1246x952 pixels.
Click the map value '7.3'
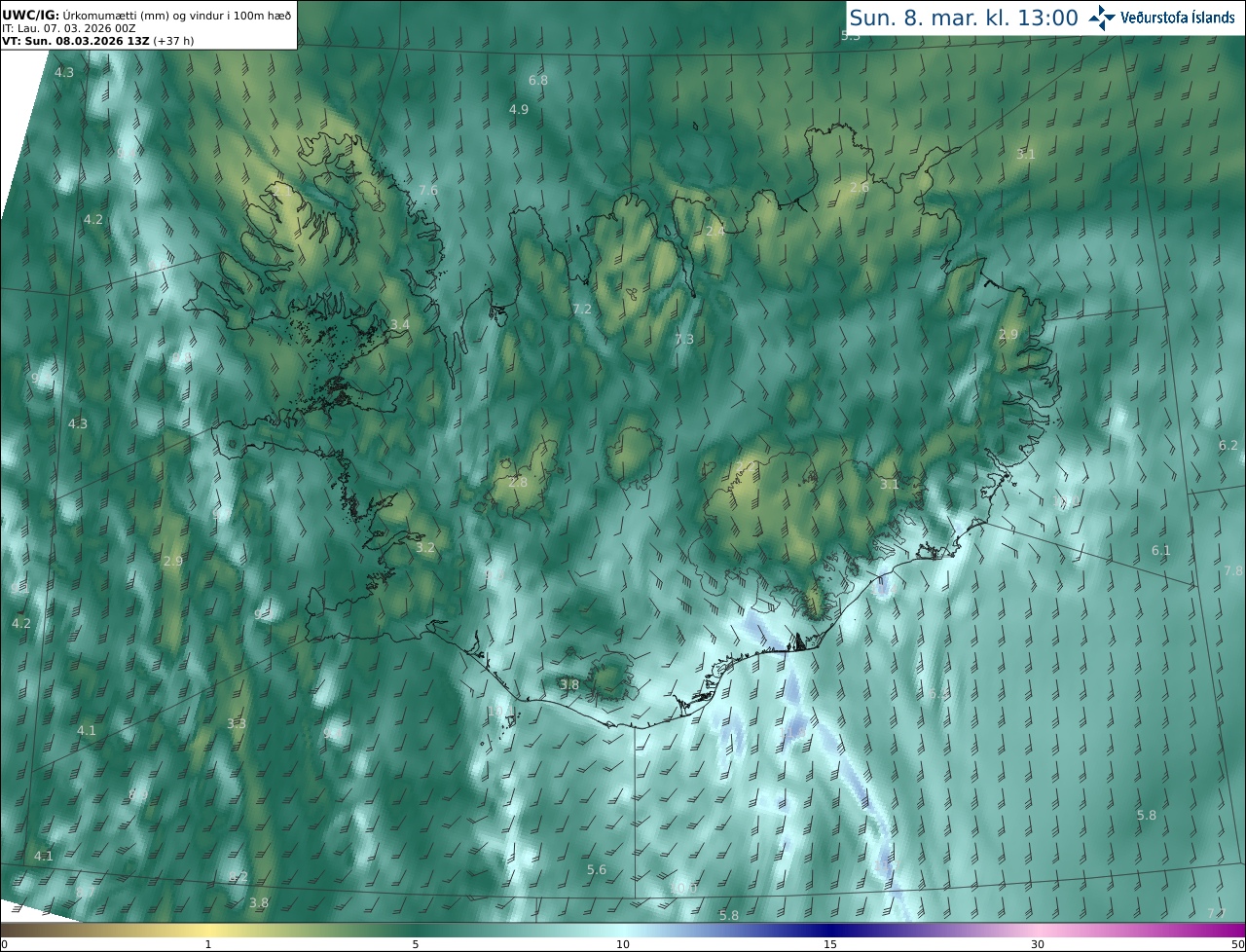point(684,339)
